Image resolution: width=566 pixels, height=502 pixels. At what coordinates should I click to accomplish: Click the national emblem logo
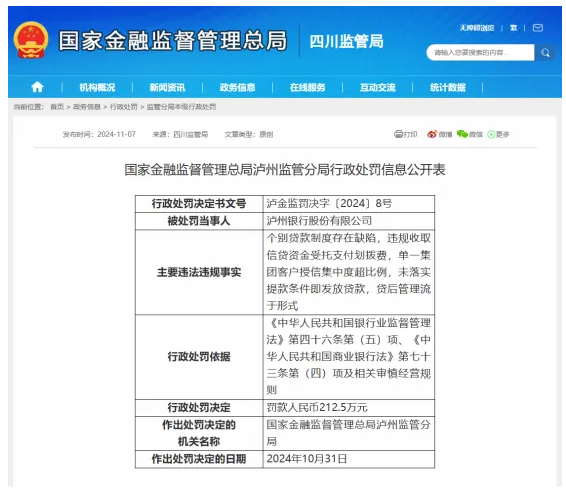point(31,40)
